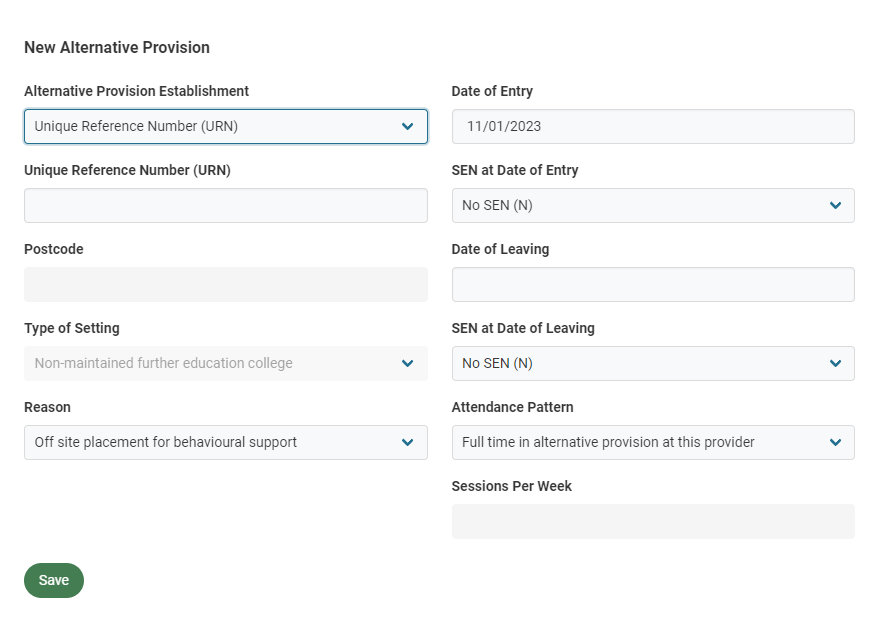Screen dimensions: 890x627
Task: Click the 'Type of Setting' label text
Action: (x=72, y=328)
